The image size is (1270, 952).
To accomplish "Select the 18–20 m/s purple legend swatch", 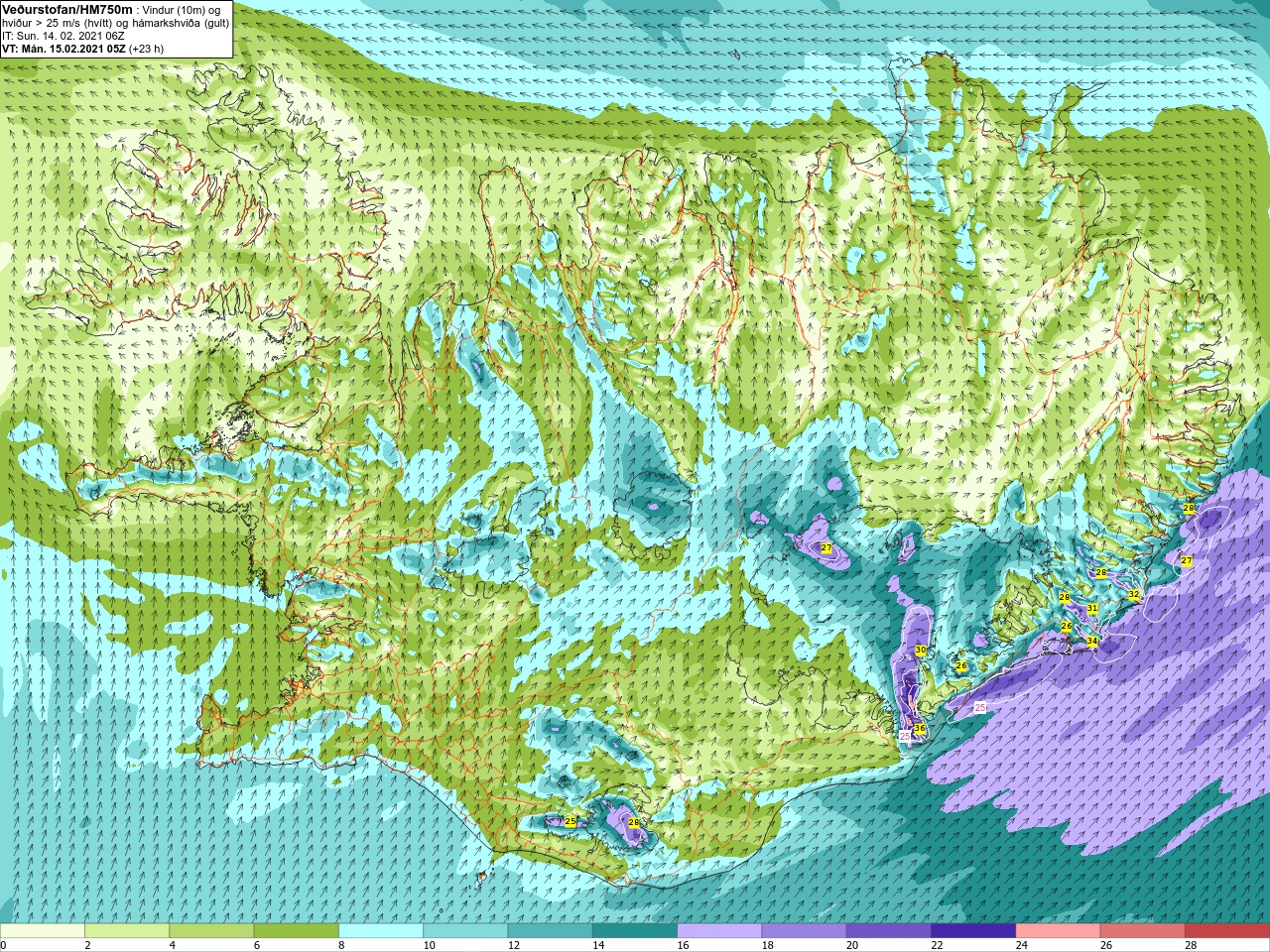I will (804, 931).
